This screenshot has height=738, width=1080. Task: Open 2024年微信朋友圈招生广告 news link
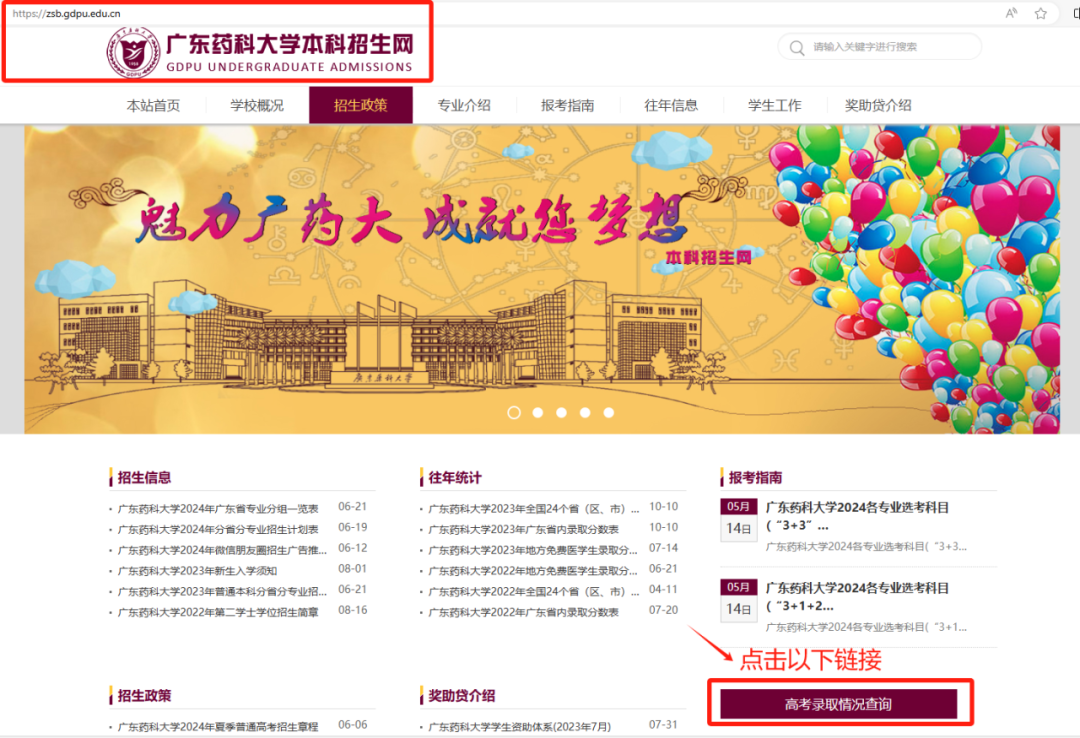(x=222, y=550)
